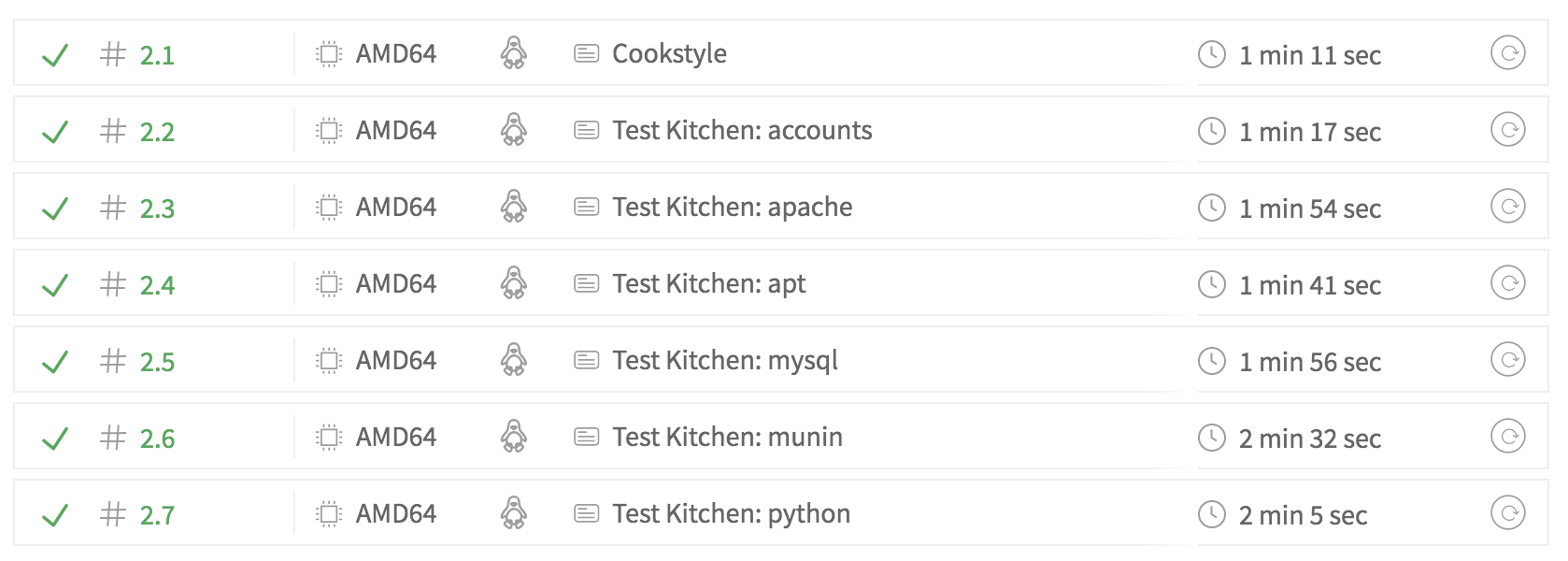Click the Test Kitchen: python label

coord(731,513)
